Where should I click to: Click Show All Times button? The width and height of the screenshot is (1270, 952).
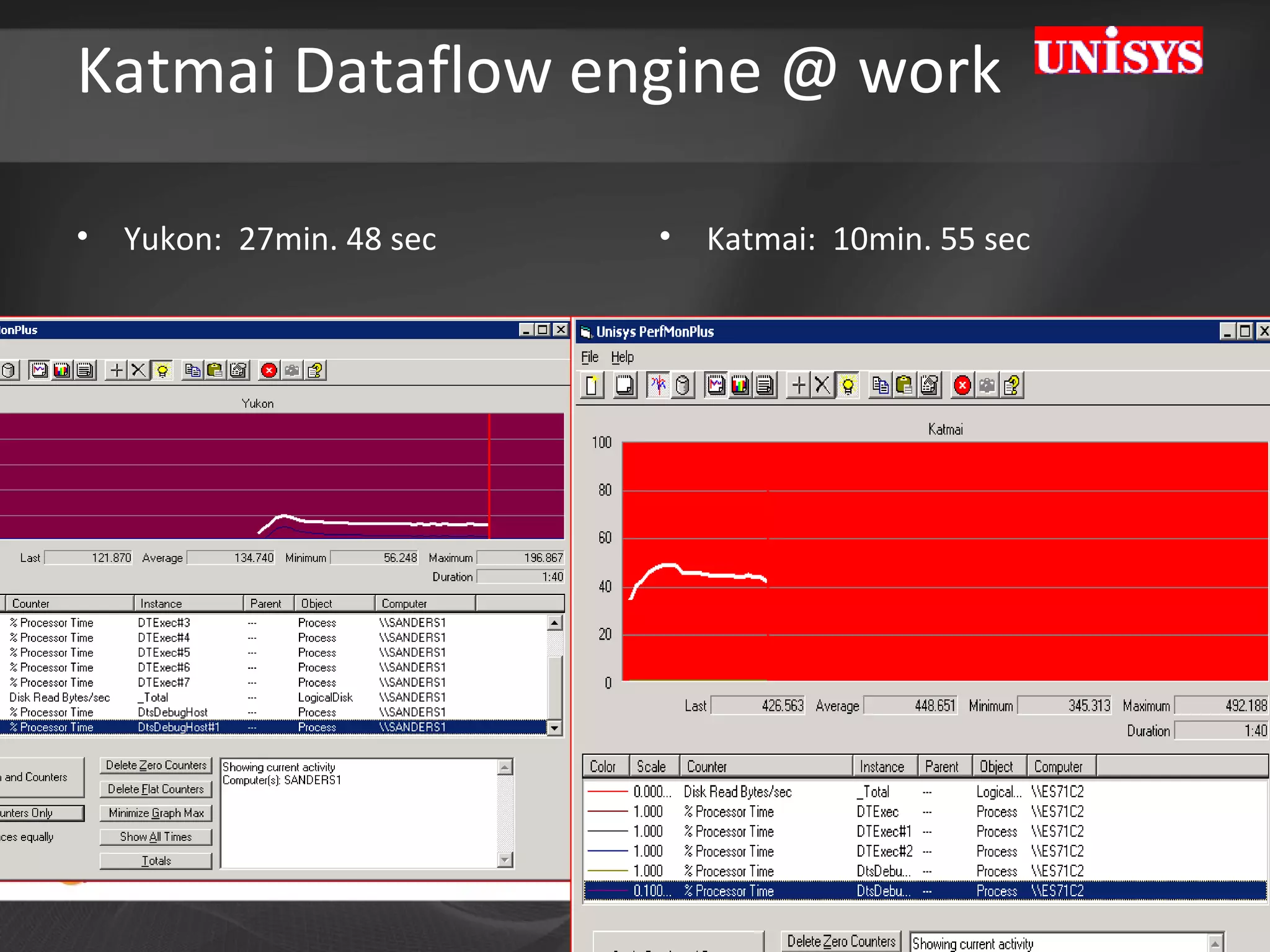(156, 837)
